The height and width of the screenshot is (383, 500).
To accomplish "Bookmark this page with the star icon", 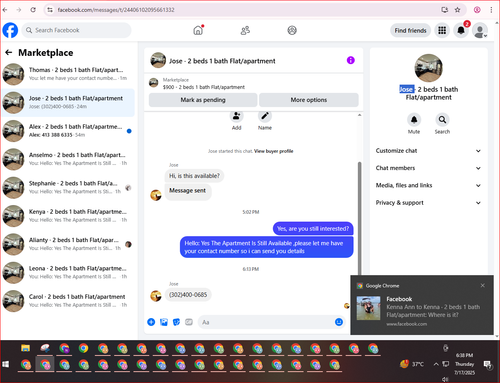I will (x=458, y=10).
